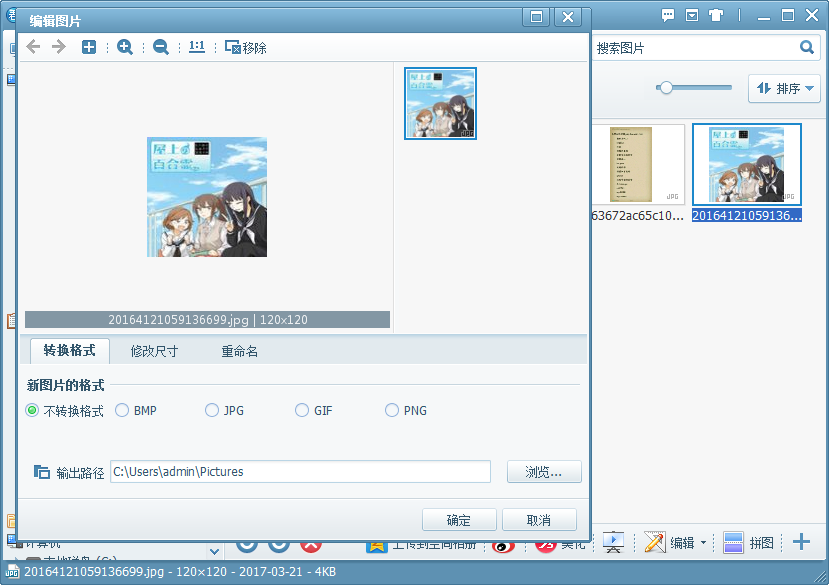Go to the next image using forward arrow
Image resolution: width=829 pixels, height=585 pixels.
[59, 47]
